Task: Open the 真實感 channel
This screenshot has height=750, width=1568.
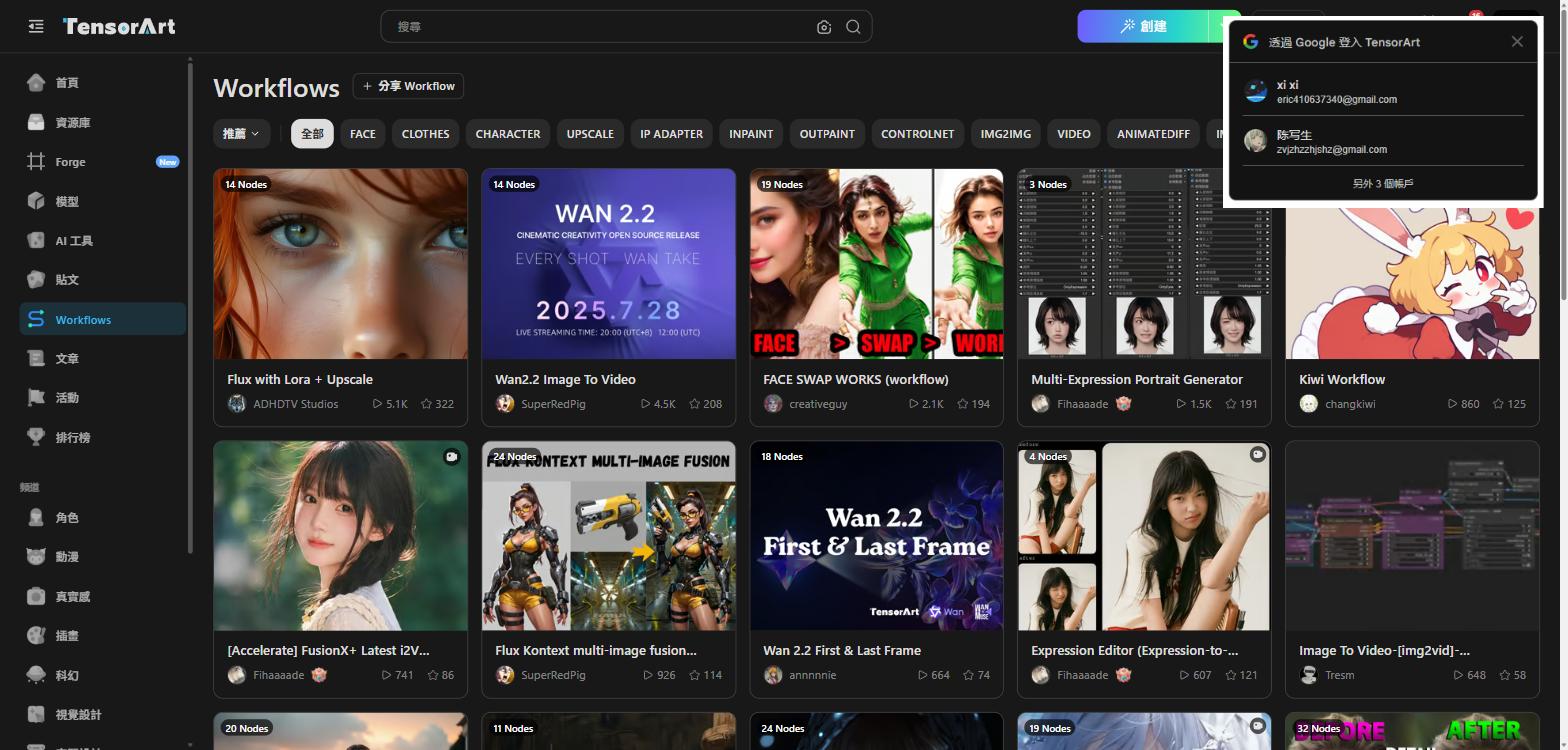Action: coord(102,596)
